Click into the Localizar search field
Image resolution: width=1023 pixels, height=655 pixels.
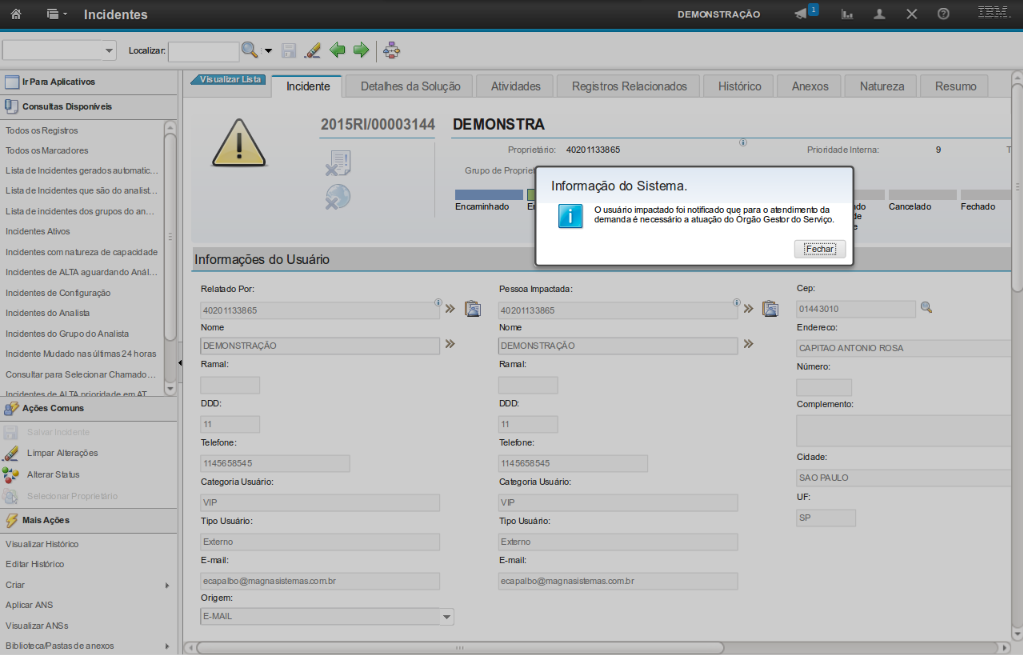[203, 50]
